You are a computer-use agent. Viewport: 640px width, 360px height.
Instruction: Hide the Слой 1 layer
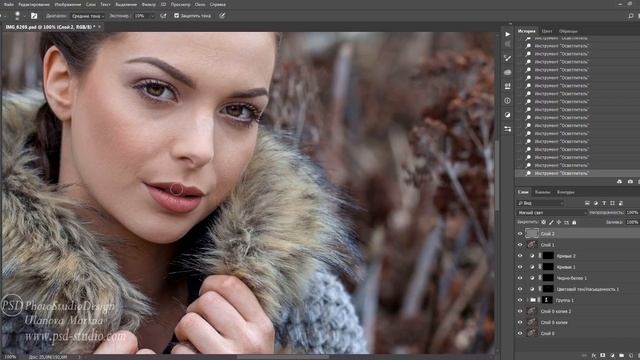click(520, 245)
